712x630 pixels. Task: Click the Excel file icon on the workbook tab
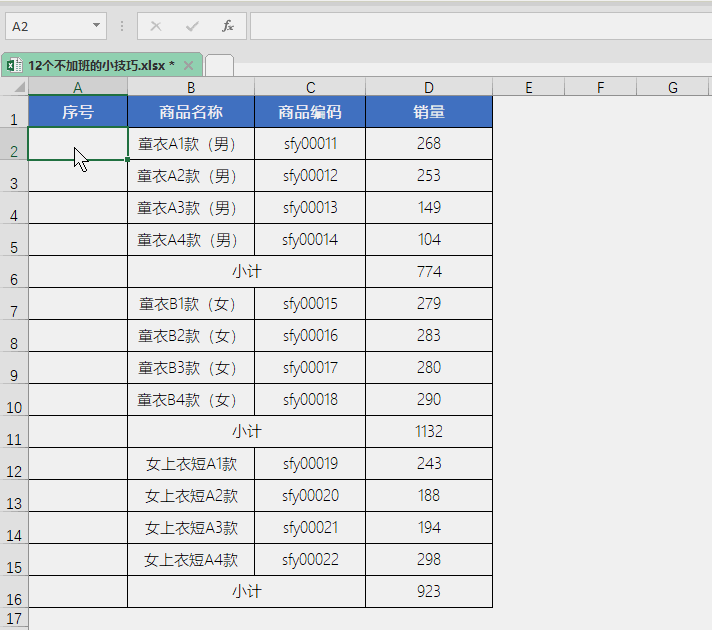[15, 65]
